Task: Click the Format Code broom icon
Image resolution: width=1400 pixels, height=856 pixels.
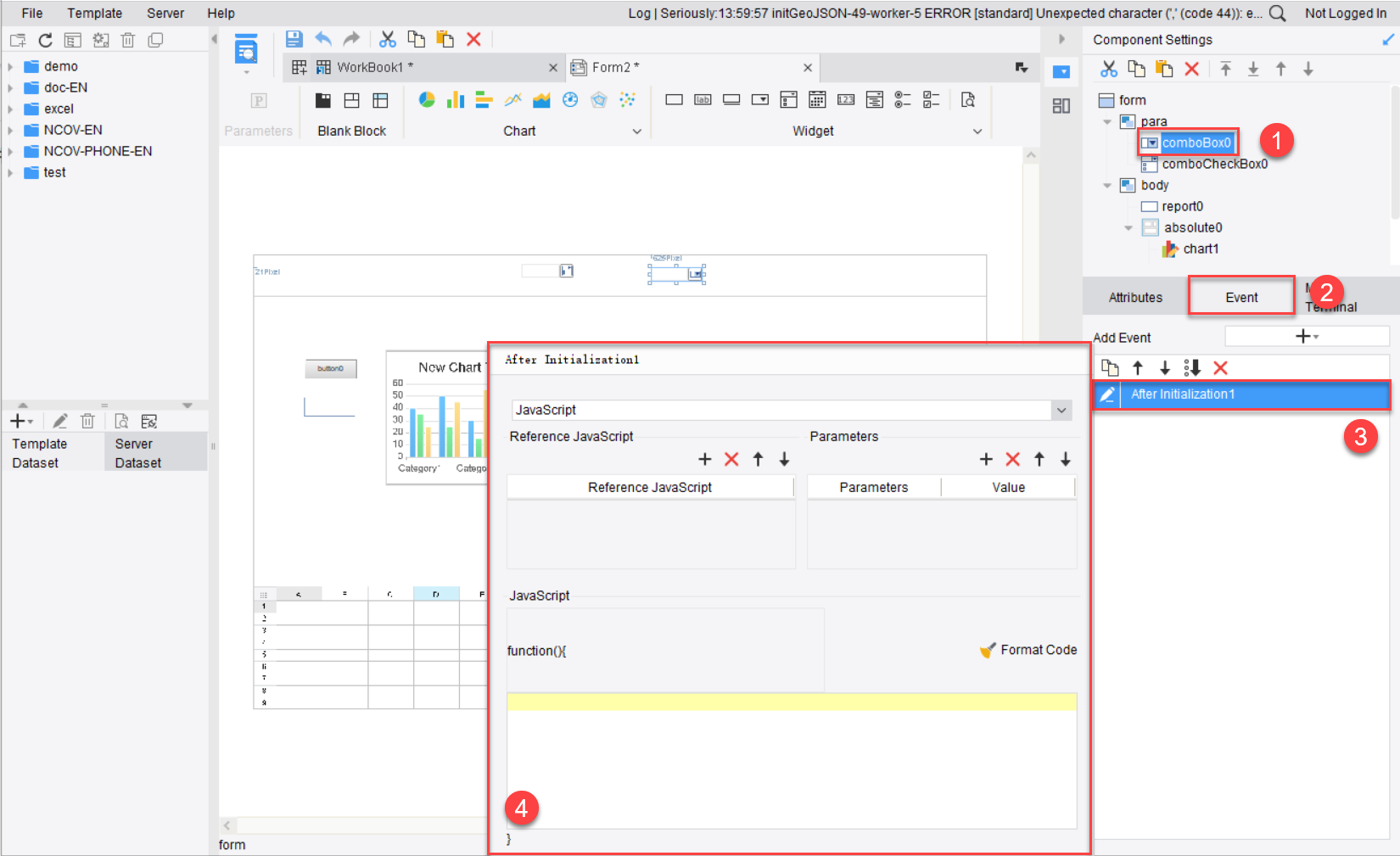Action: click(988, 650)
